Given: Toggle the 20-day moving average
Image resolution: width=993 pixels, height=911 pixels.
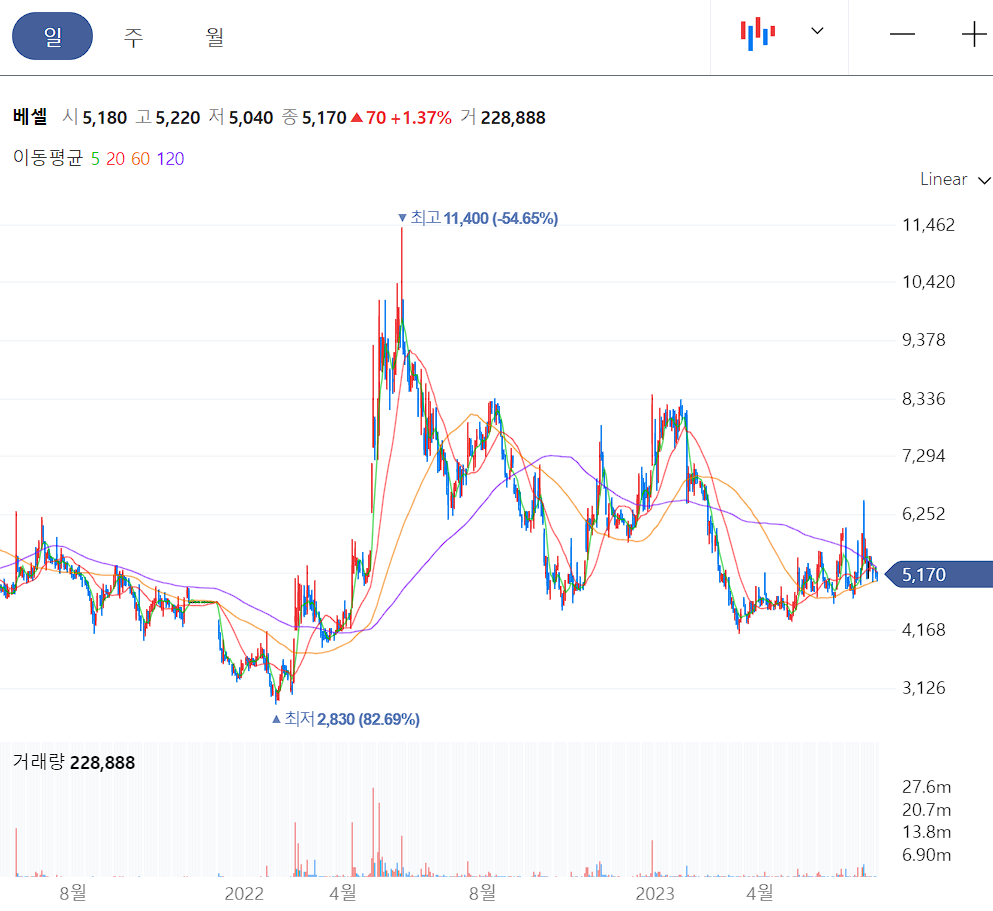Looking at the screenshot, I should tap(113, 158).
